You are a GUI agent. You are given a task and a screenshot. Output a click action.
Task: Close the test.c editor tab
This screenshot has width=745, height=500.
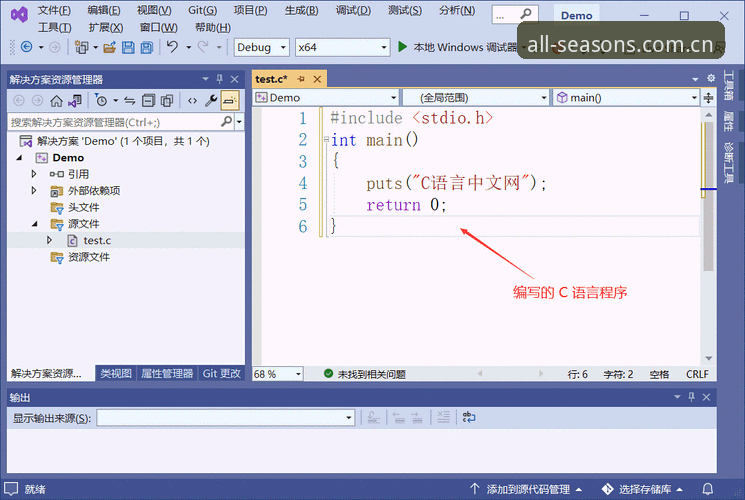[317, 79]
